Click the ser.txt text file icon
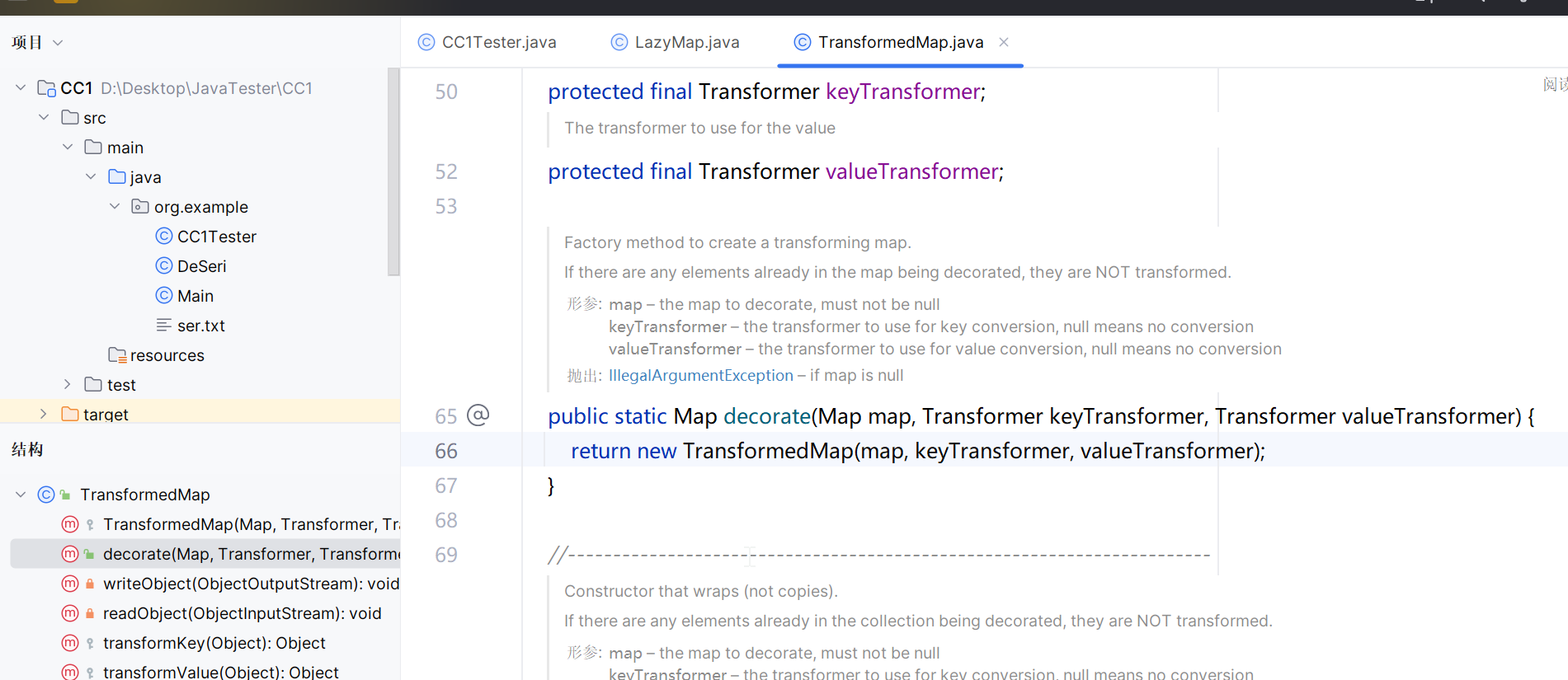 click(x=164, y=326)
